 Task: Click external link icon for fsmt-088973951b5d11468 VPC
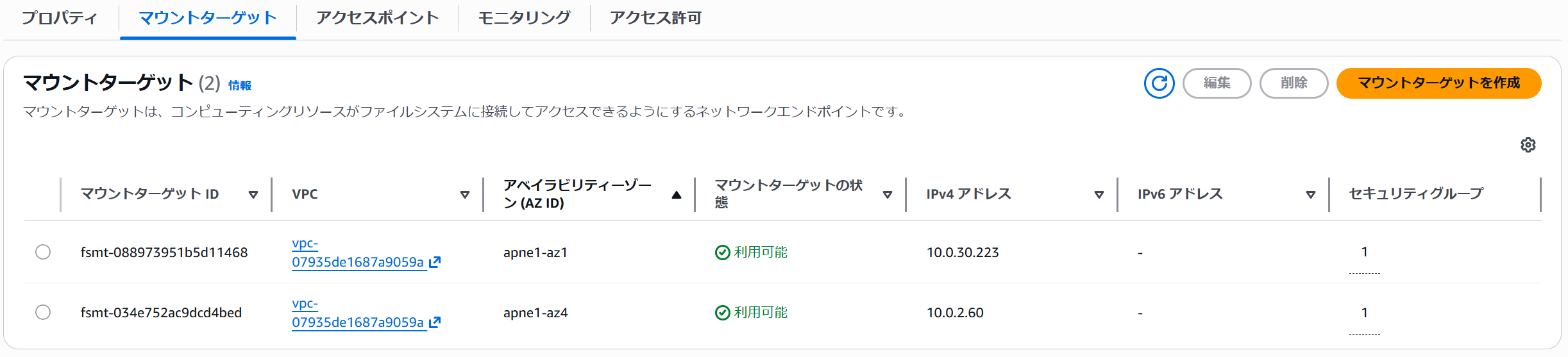(x=435, y=262)
